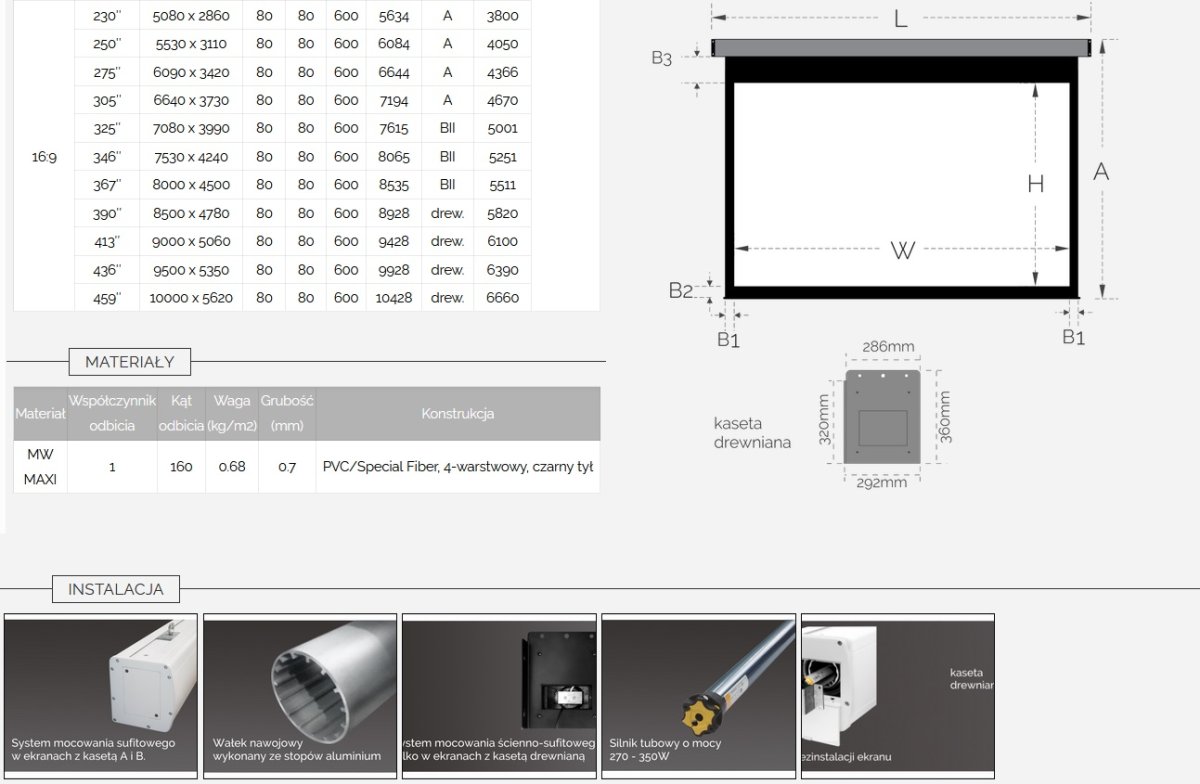Select the PVC/Special Fiber construction description

point(457,467)
